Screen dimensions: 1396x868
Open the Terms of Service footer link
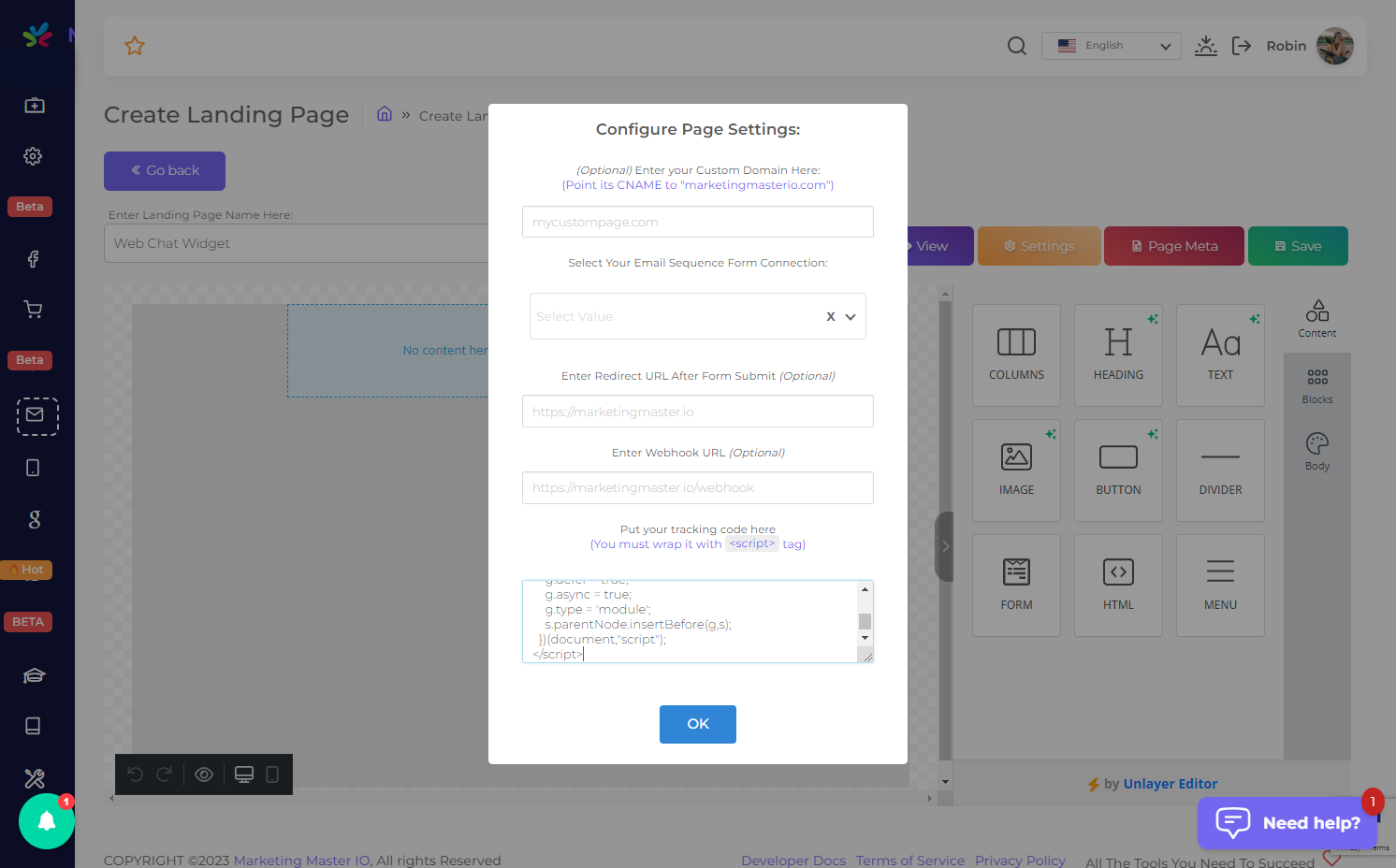click(909, 861)
